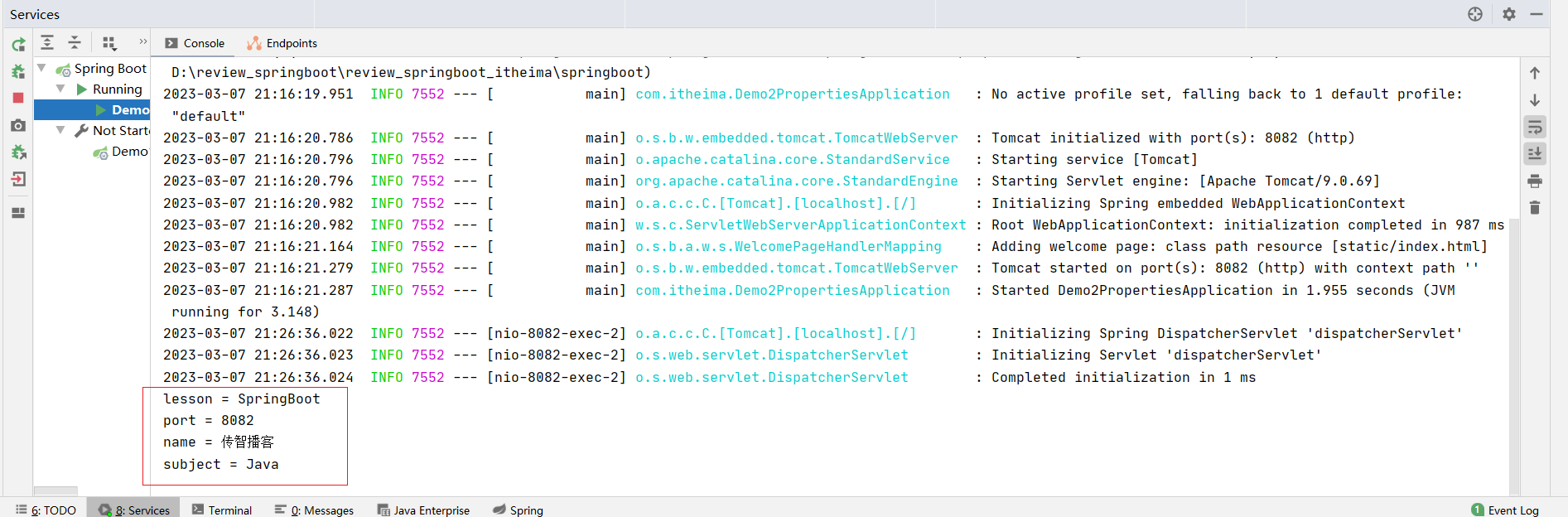Clear console output with trash icon
Image resolution: width=1568 pixels, height=517 pixels.
click(1535, 208)
